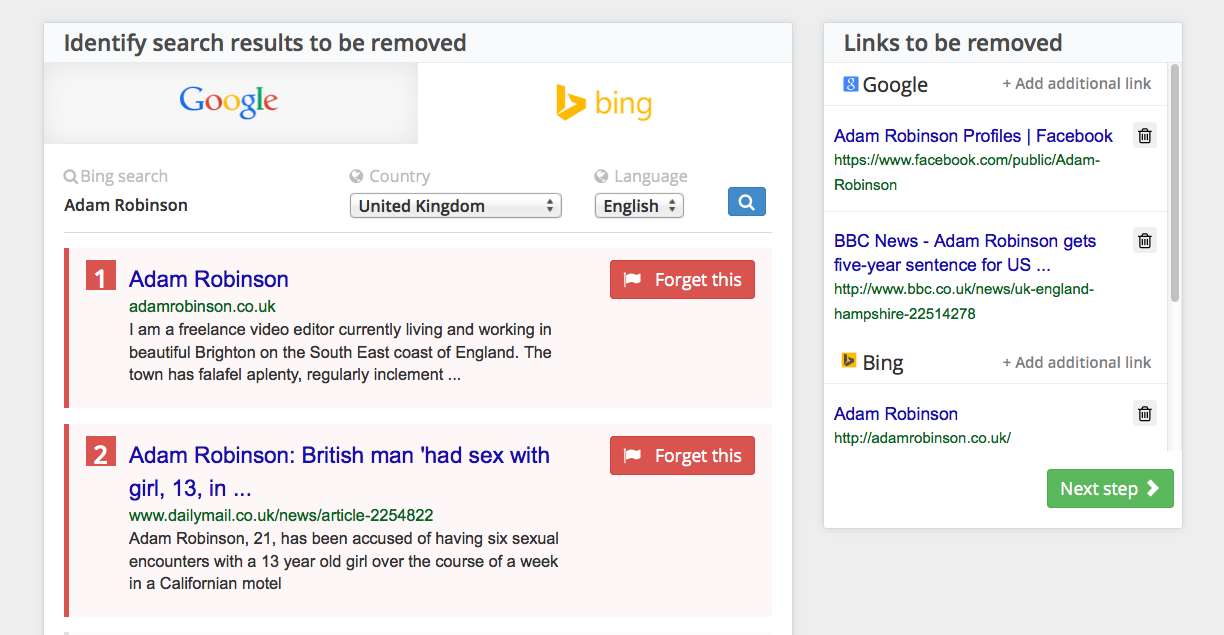The height and width of the screenshot is (635, 1224).
Task: Click the blue search magnifier button
Action: click(746, 202)
